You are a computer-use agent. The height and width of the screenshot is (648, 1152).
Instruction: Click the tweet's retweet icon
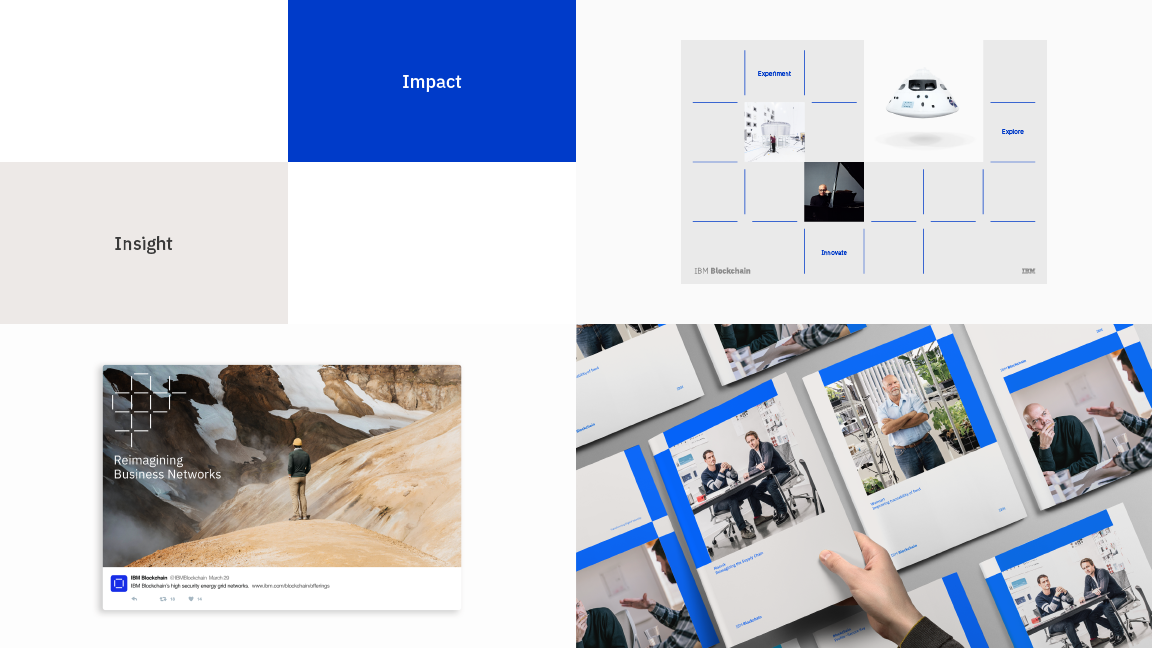(163, 599)
